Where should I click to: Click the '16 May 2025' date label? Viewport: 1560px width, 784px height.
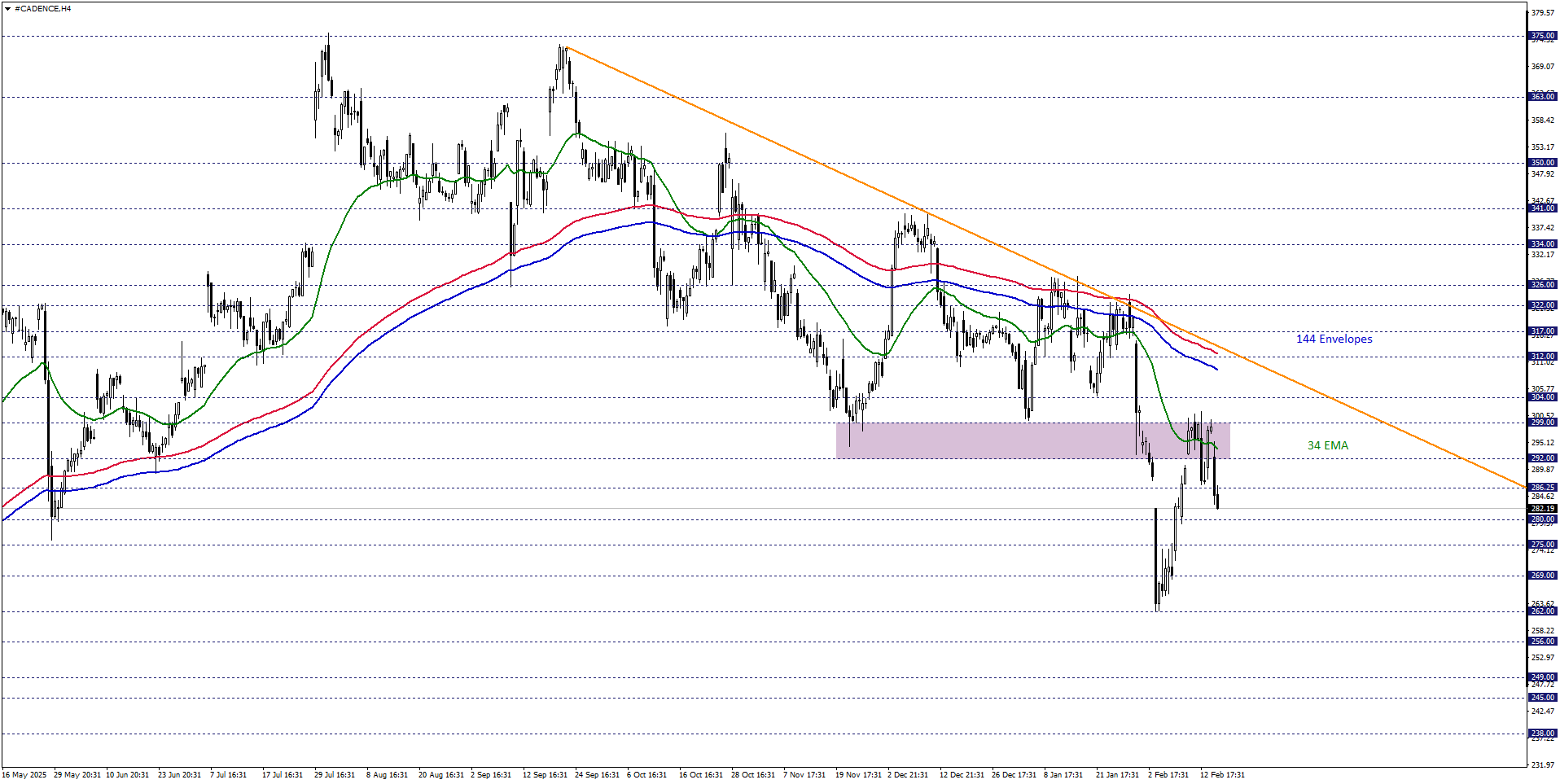tap(24, 774)
